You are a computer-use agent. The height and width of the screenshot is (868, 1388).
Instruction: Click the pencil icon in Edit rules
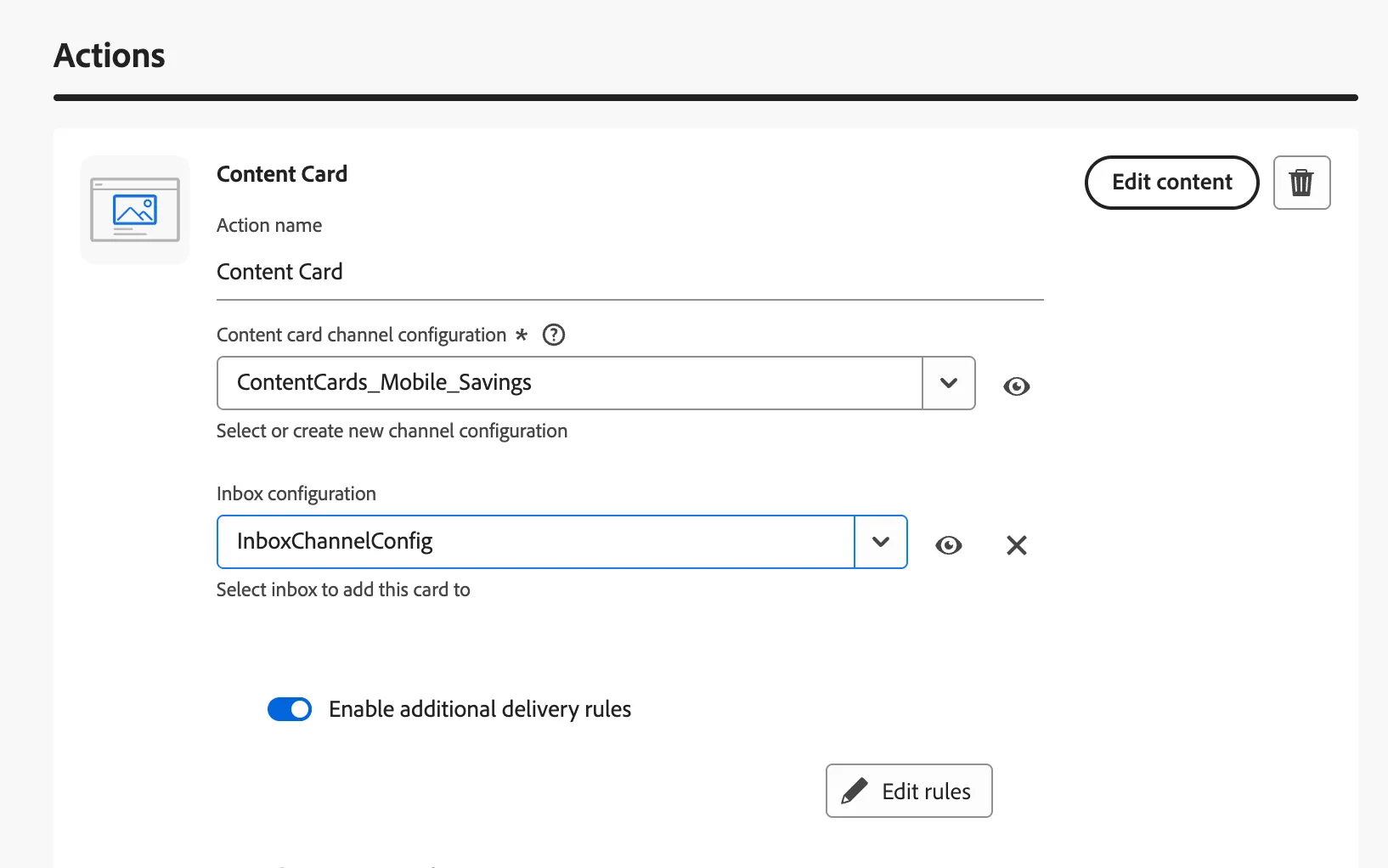click(x=855, y=791)
